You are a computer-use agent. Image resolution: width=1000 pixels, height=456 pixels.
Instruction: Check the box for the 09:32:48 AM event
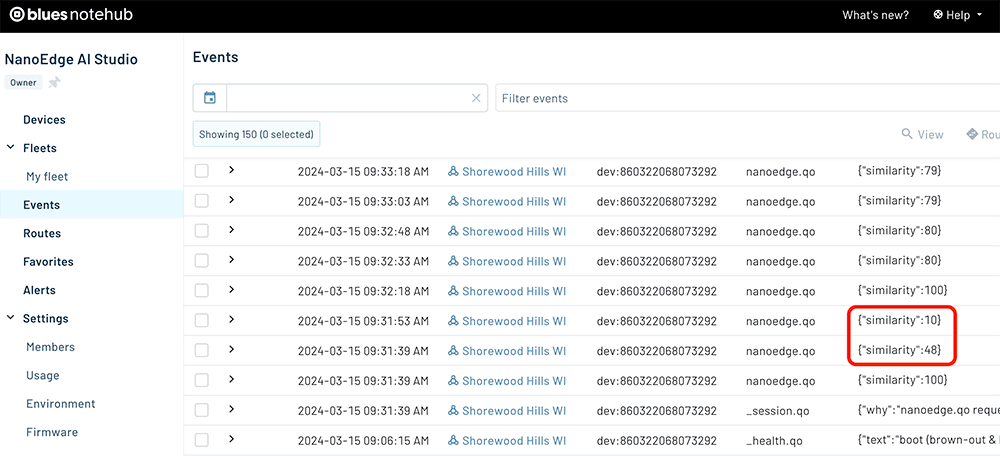[202, 231]
